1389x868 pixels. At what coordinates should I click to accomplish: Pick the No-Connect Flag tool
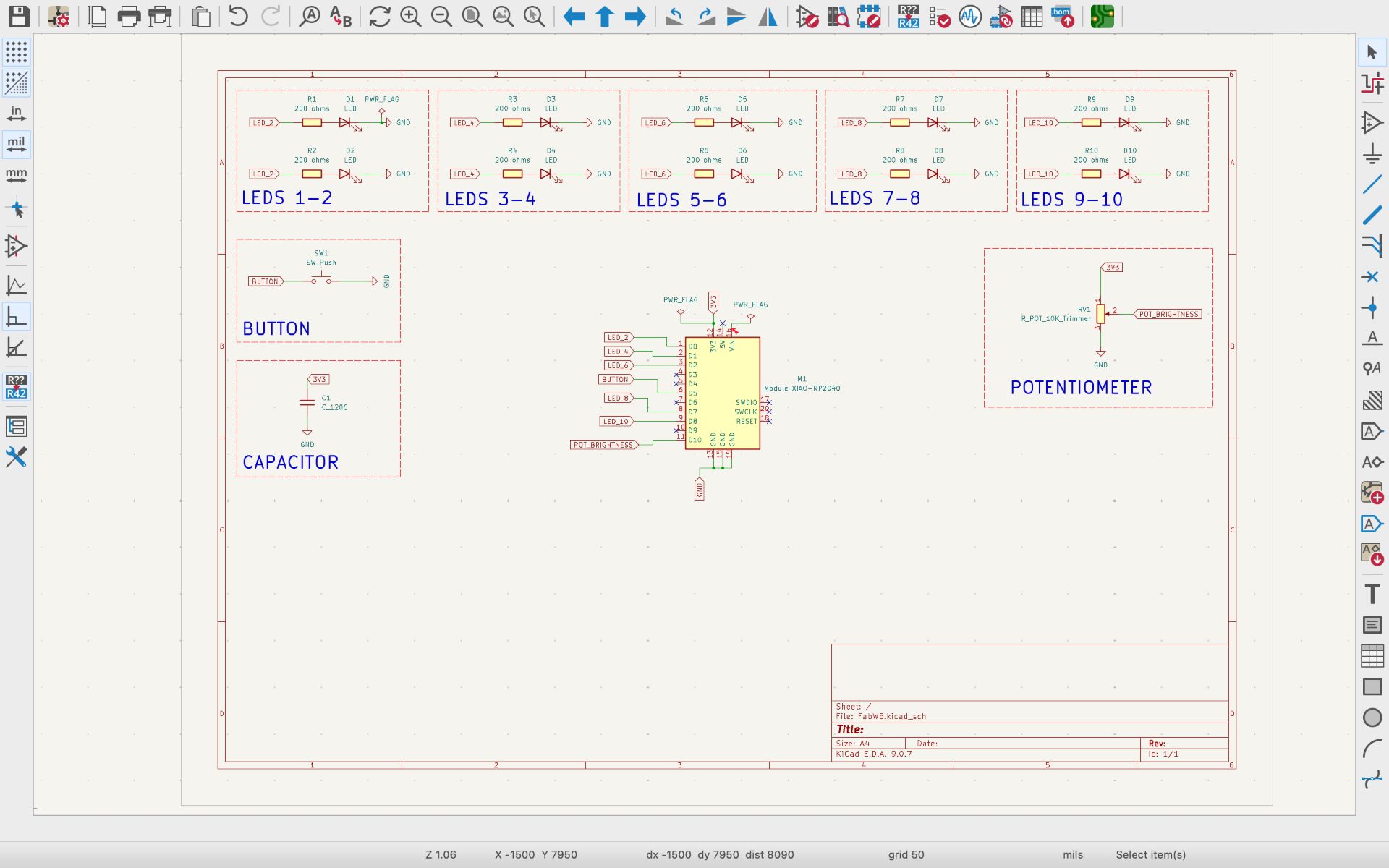coord(1372,276)
